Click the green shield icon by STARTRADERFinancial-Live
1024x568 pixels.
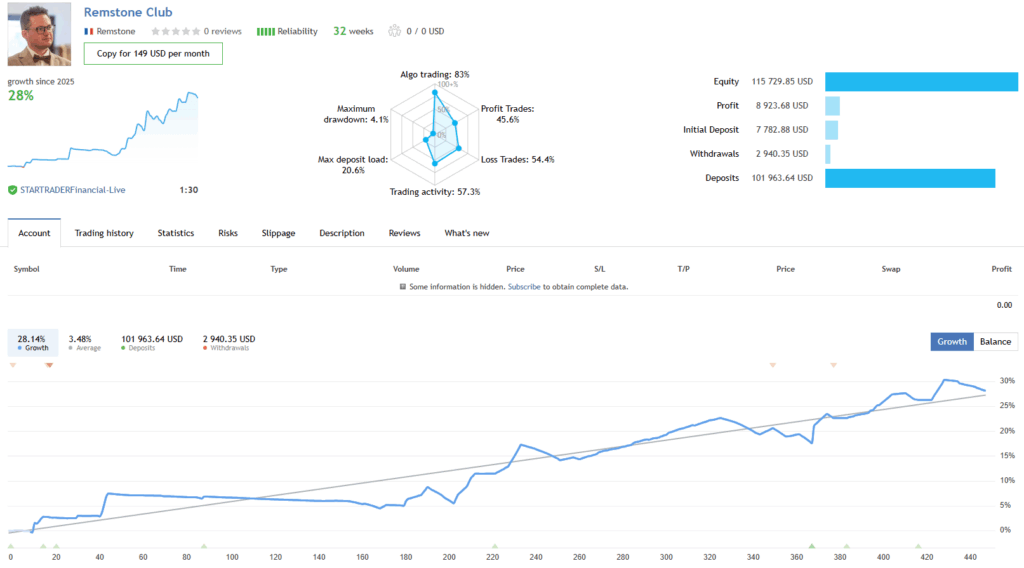coord(12,189)
